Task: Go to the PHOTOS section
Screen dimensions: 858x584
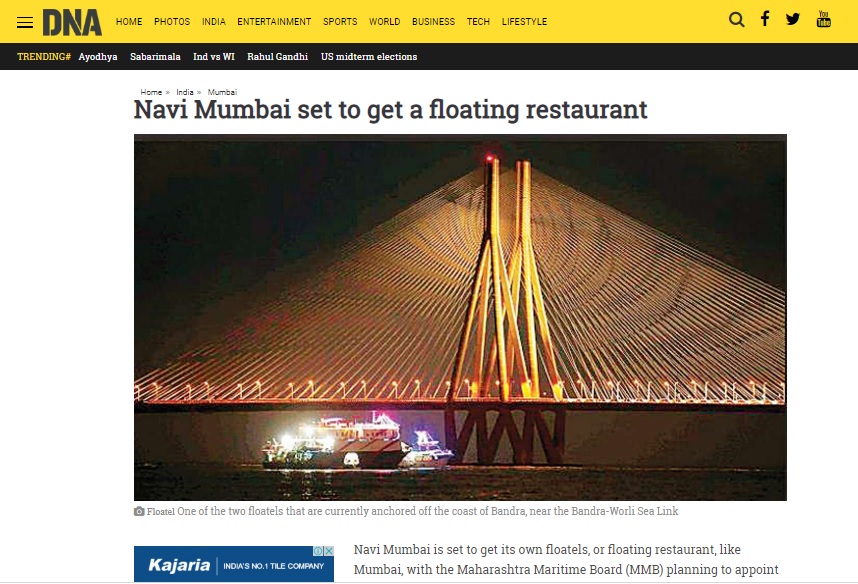Action: (172, 22)
